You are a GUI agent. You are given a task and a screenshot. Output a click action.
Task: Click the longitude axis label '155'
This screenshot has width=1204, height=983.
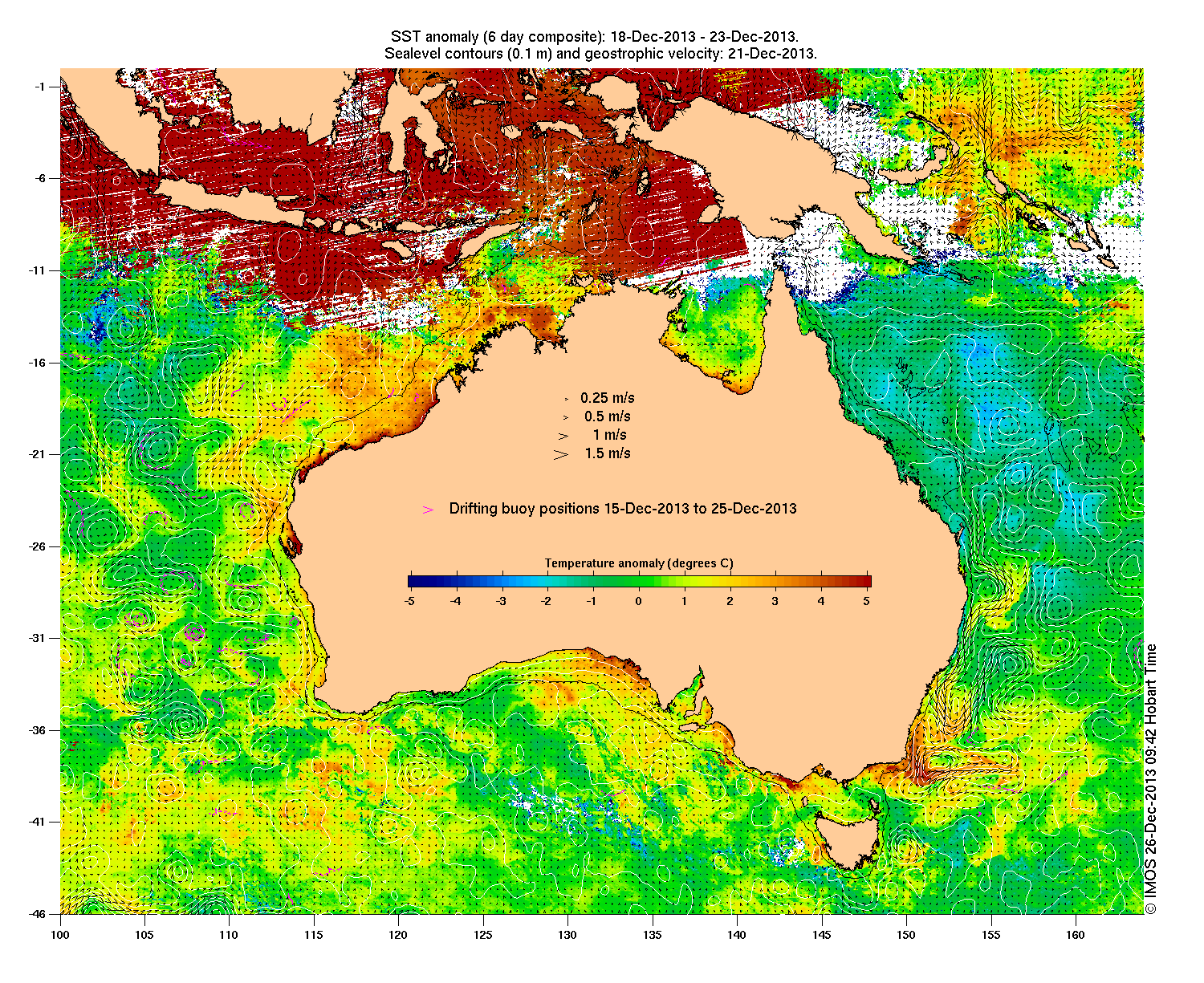click(x=991, y=935)
